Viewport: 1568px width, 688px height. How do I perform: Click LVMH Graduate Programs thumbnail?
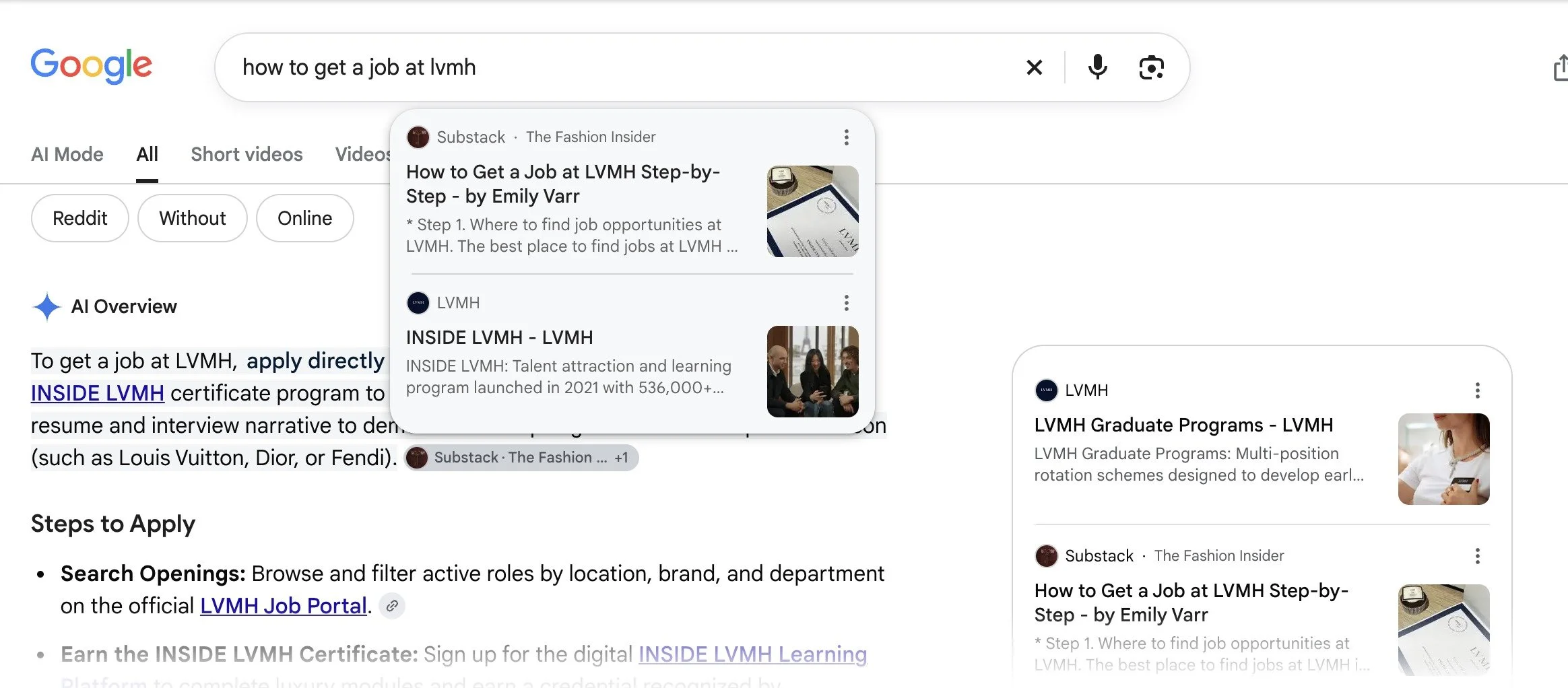(x=1443, y=459)
